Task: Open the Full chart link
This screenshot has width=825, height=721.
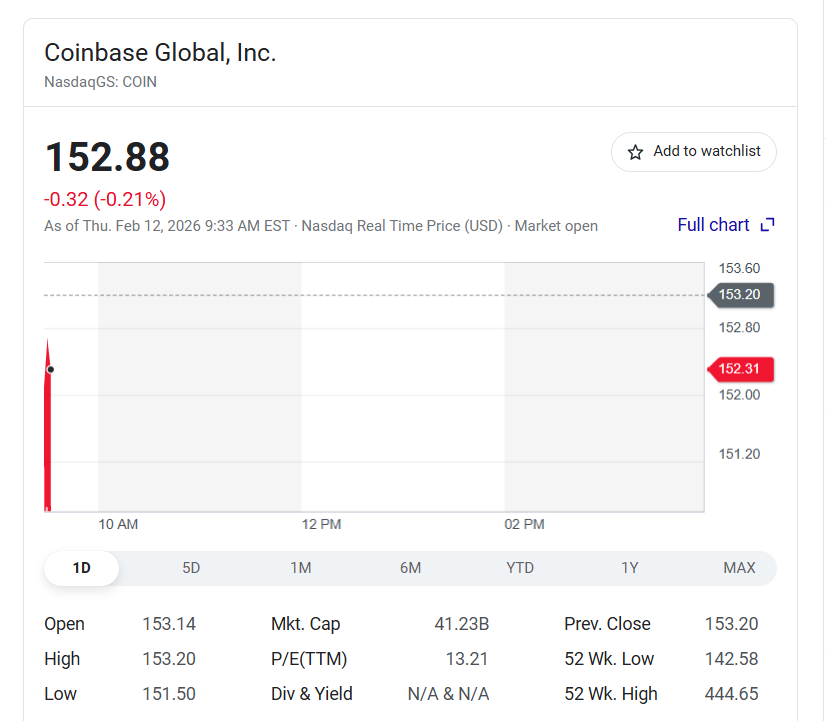Action: point(713,225)
